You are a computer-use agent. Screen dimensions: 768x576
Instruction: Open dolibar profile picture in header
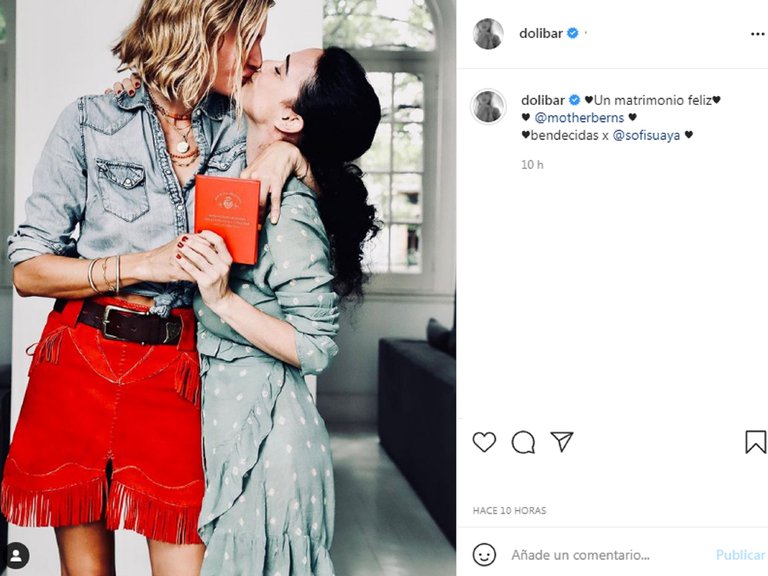click(x=488, y=34)
